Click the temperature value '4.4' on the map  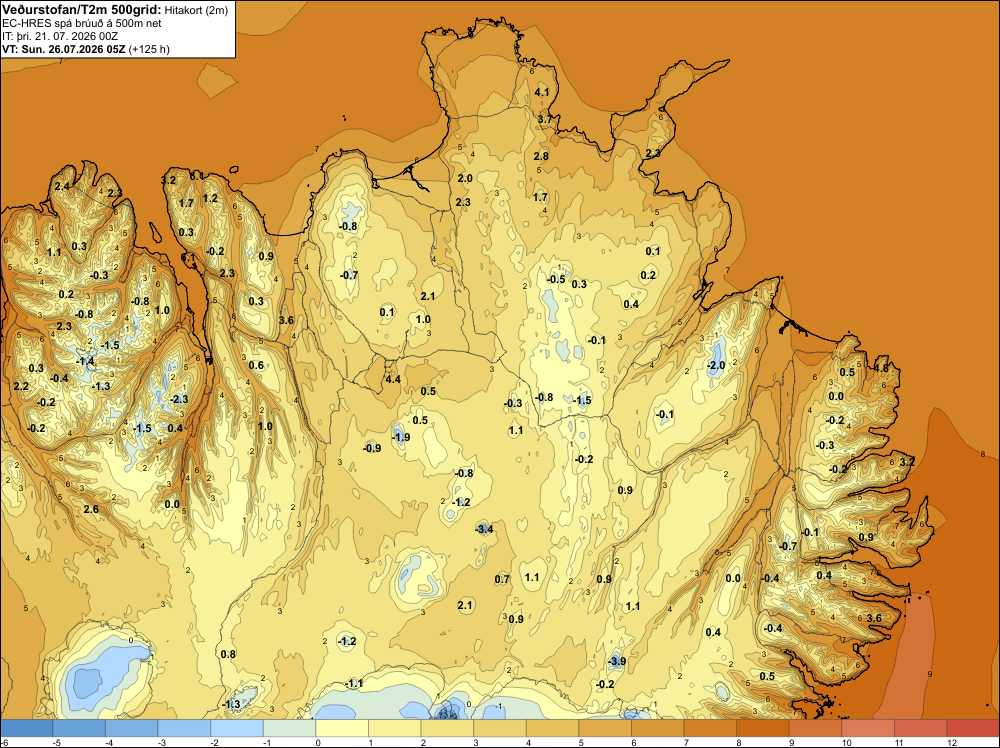coord(393,379)
